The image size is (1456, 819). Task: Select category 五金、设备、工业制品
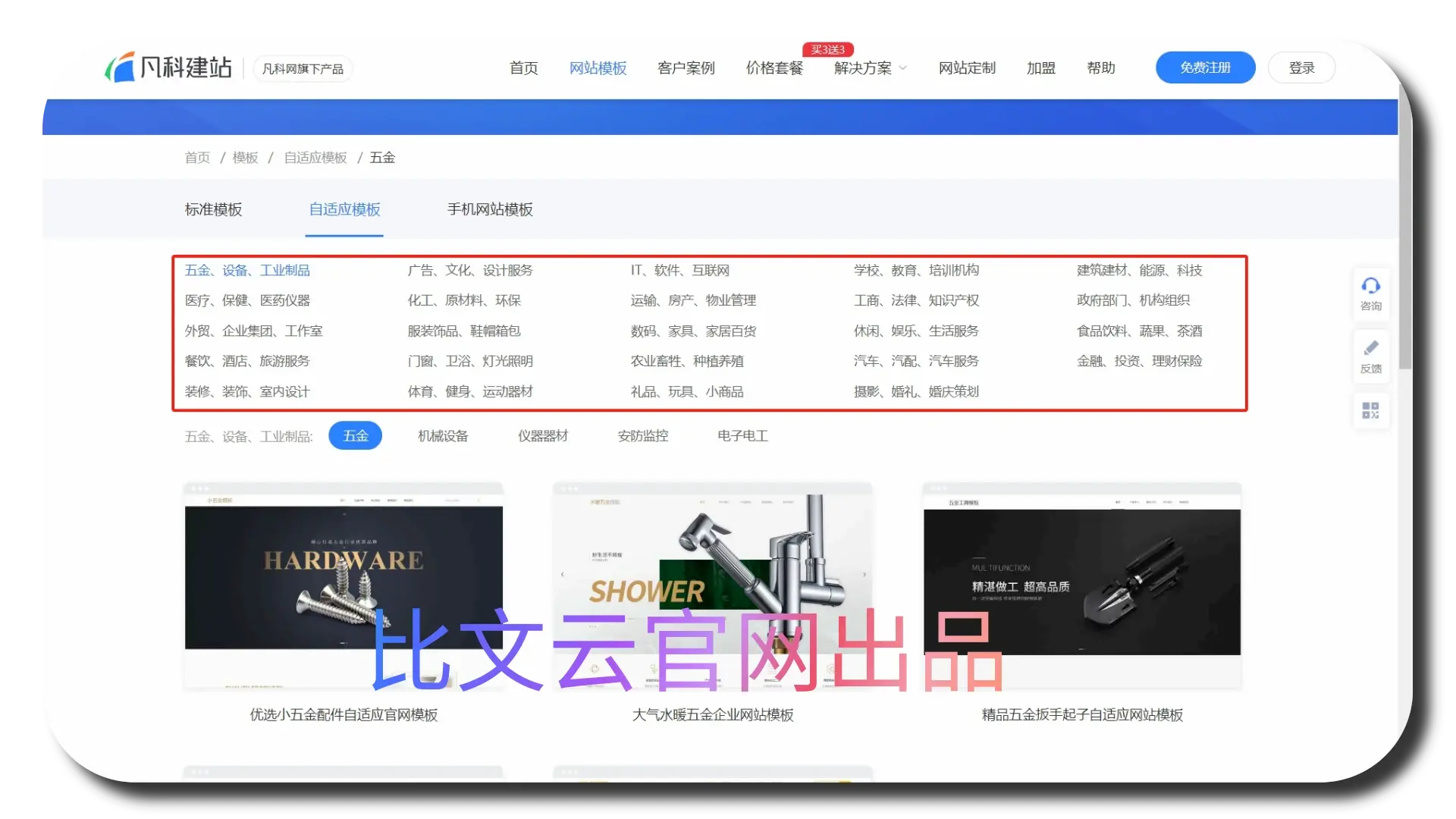[247, 271]
